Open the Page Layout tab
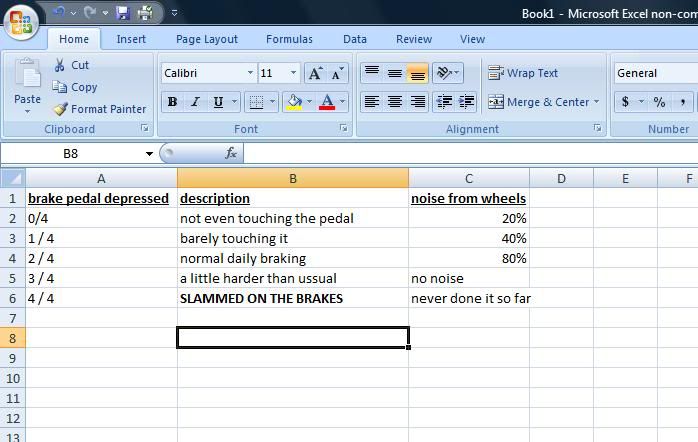698x442 pixels. [207, 39]
